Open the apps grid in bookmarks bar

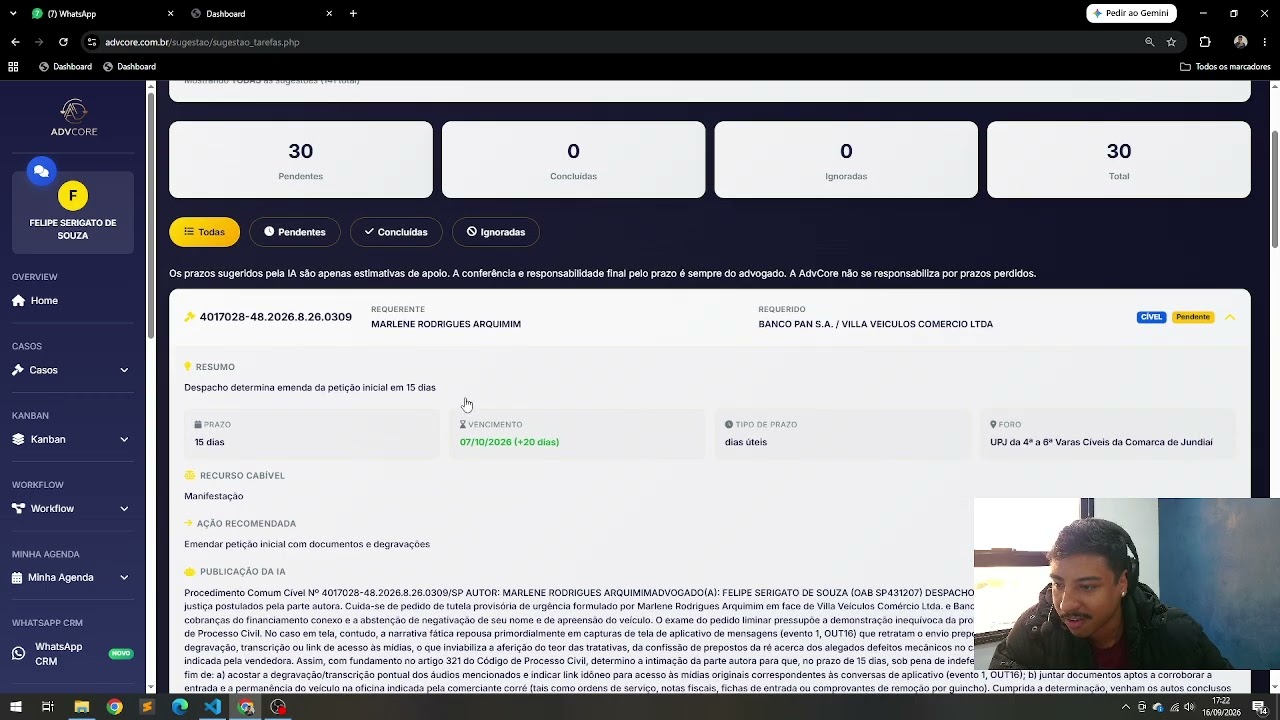pyautogui.click(x=13, y=67)
